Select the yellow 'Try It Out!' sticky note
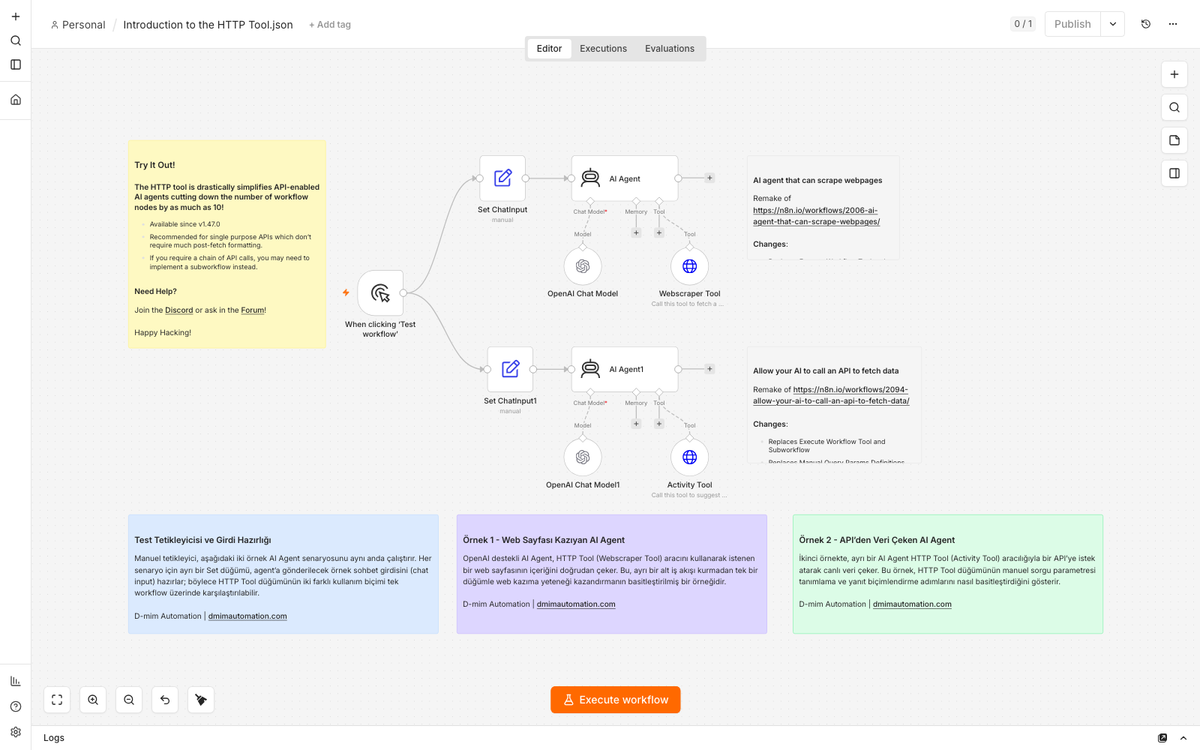This screenshot has height=750, width=1200. tap(227, 244)
